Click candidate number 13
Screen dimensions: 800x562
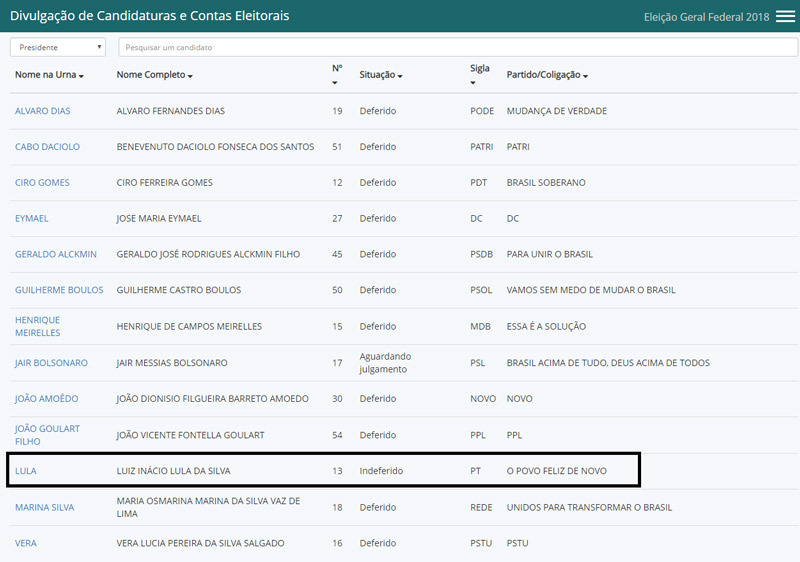[x=337, y=471]
